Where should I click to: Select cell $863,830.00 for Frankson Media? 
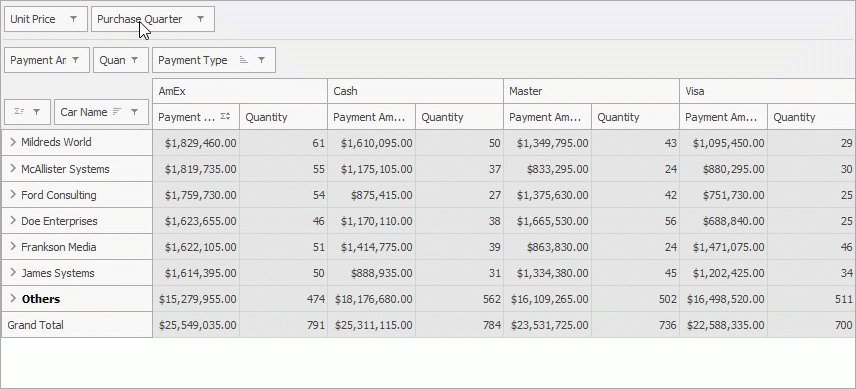coord(548,247)
